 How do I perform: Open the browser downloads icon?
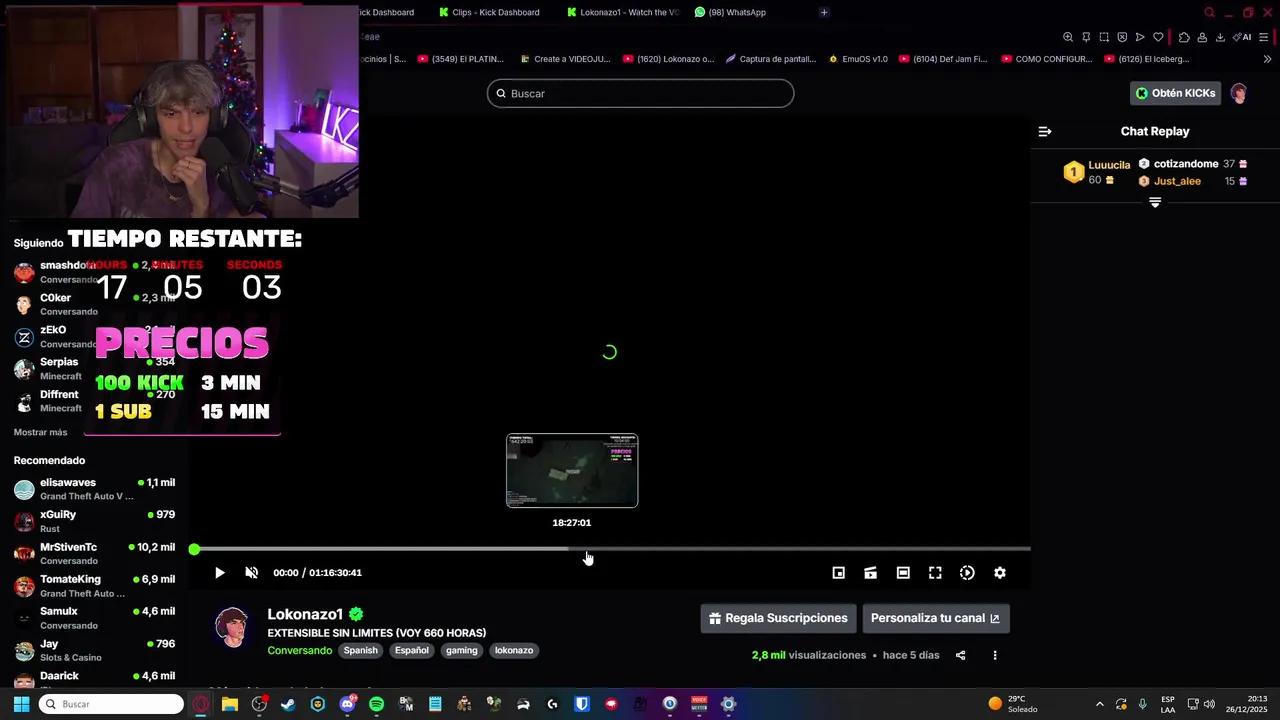point(1220,37)
